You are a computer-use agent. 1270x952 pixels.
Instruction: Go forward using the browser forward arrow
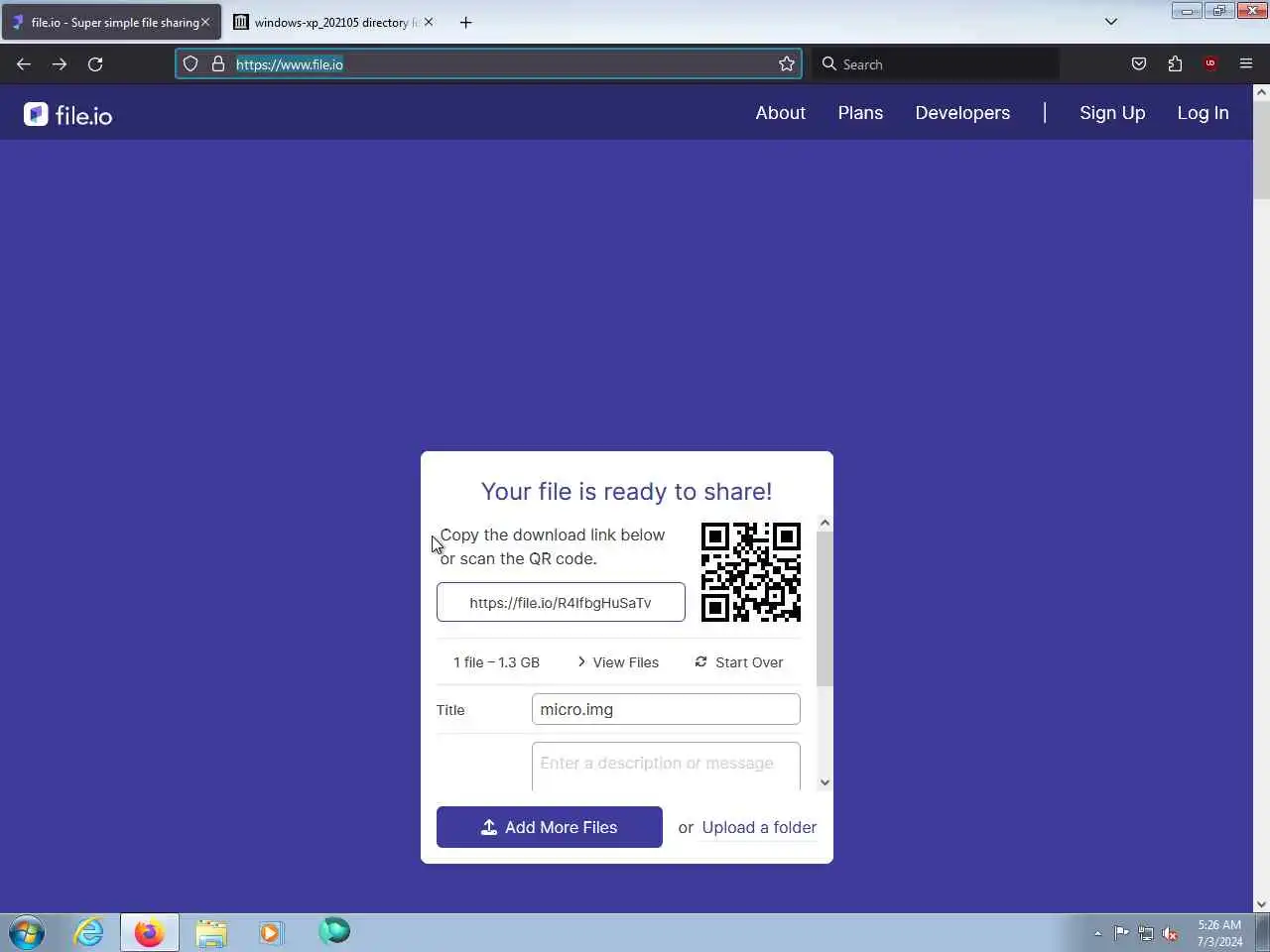[60, 64]
